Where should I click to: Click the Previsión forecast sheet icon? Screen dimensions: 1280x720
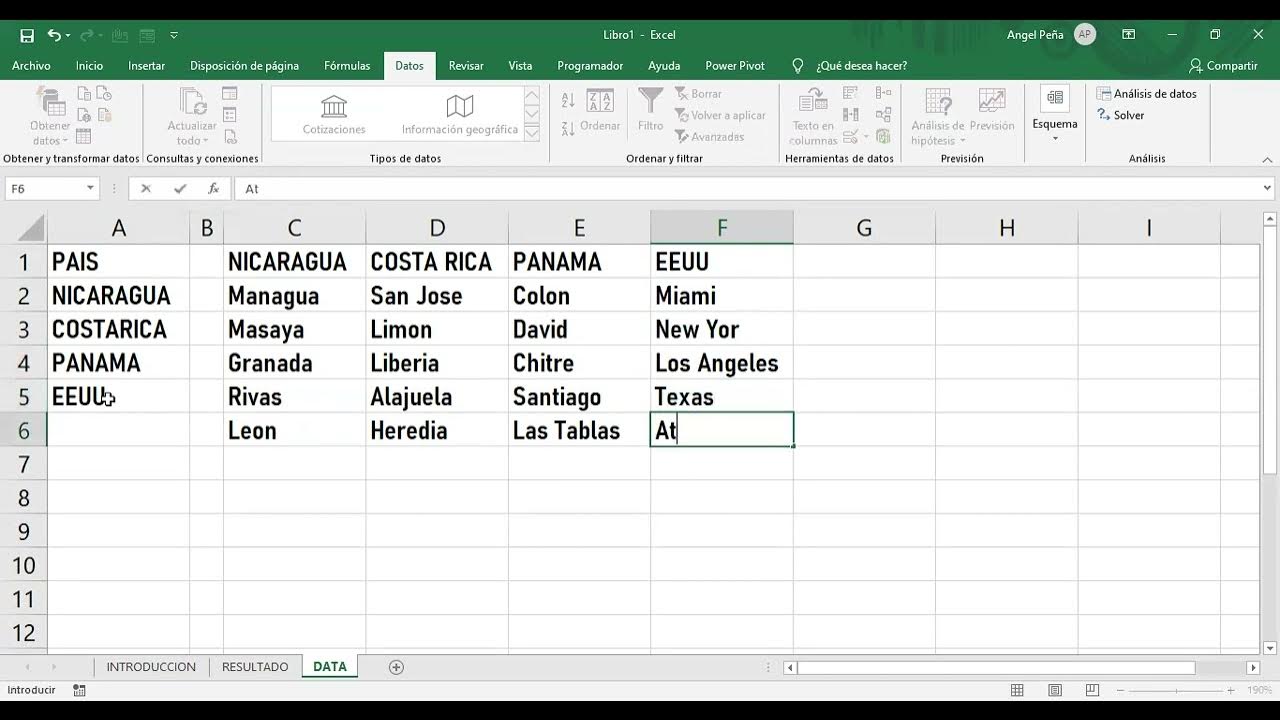tap(992, 110)
